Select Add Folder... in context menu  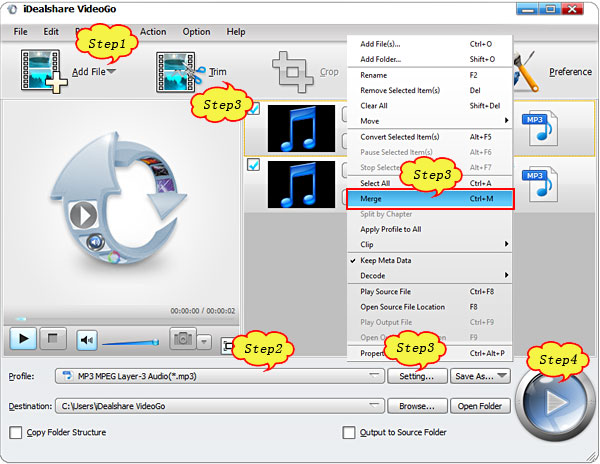(429, 59)
